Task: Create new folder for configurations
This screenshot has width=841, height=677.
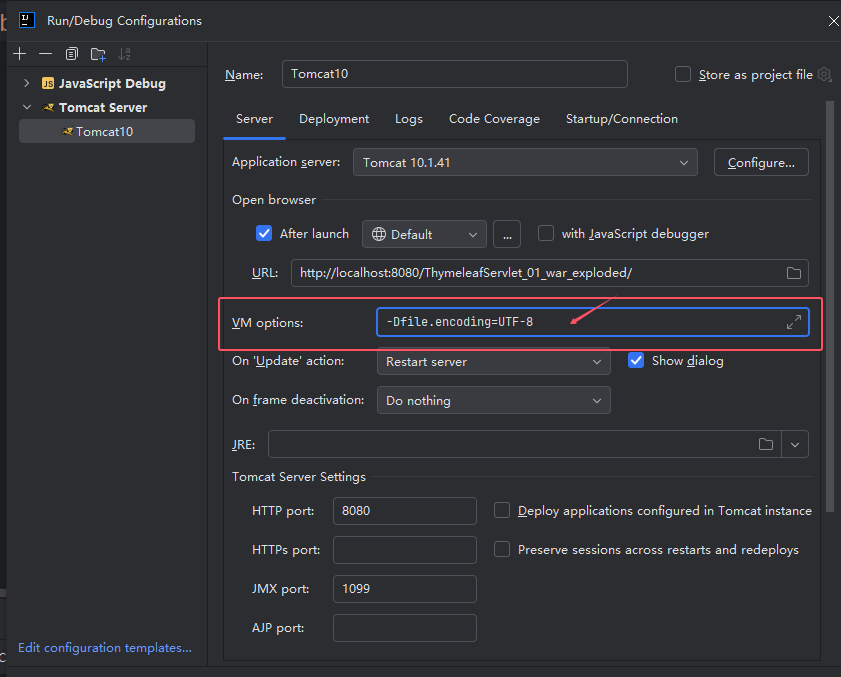Action: 98,54
